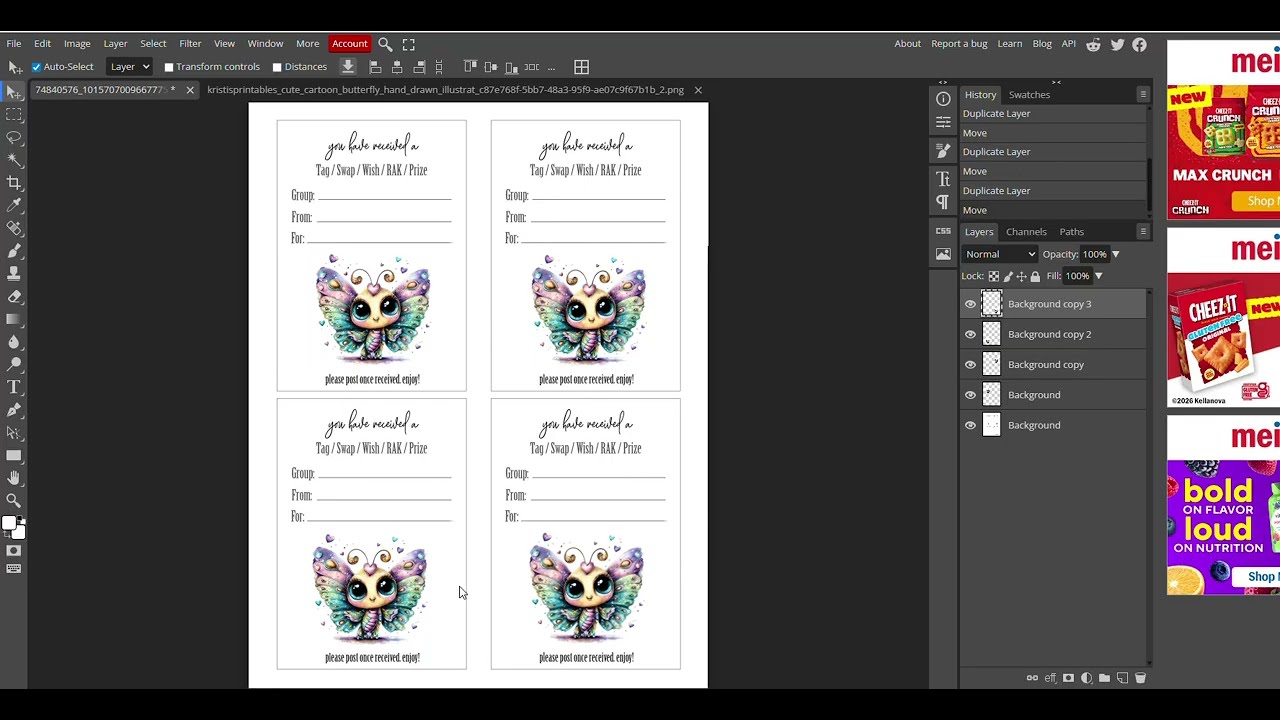Image resolution: width=1280 pixels, height=720 pixels.
Task: Open the CSS panel icon
Action: 943,231
